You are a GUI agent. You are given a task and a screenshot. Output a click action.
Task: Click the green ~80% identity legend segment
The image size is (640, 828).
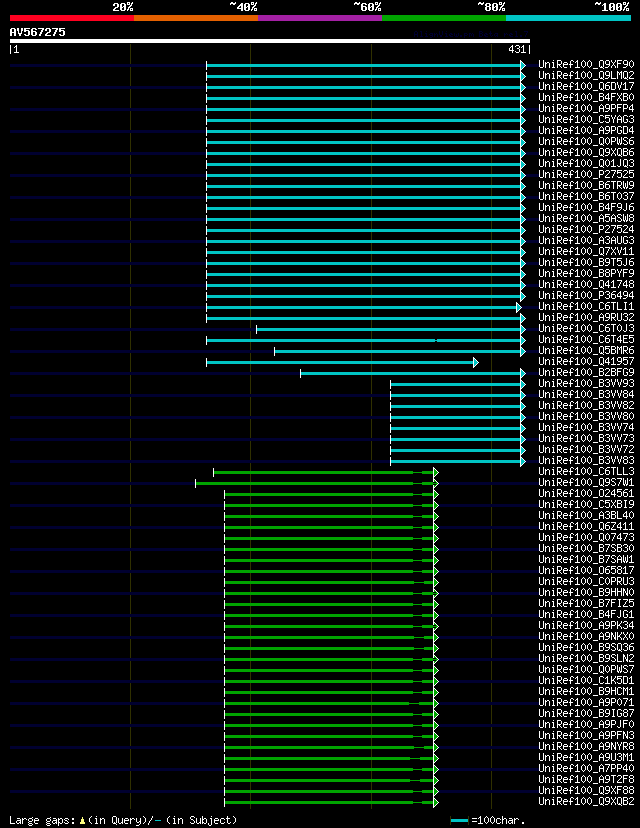pyautogui.click(x=444, y=18)
